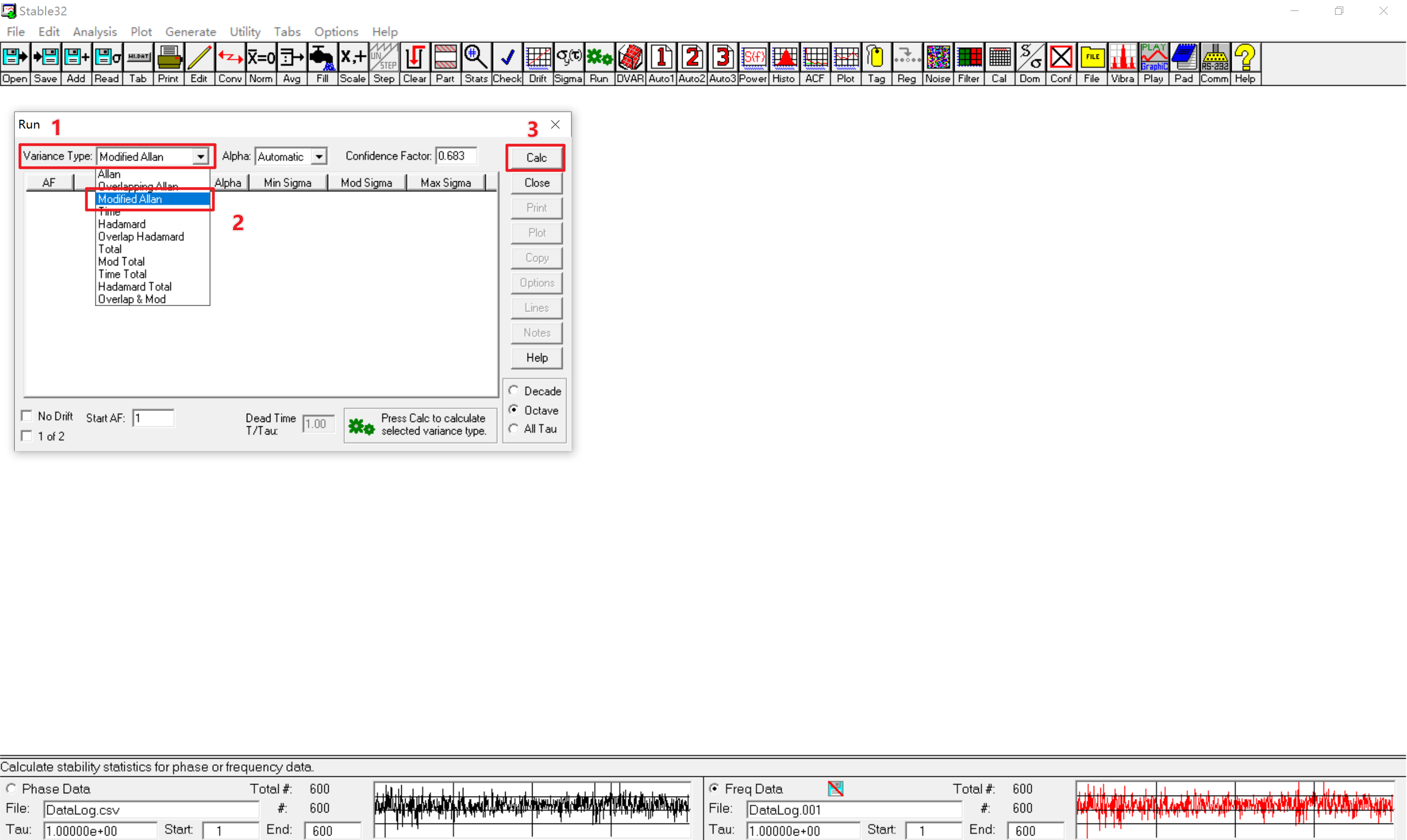Click the Confidence Factor input field
The width and height of the screenshot is (1407, 840).
(456, 155)
